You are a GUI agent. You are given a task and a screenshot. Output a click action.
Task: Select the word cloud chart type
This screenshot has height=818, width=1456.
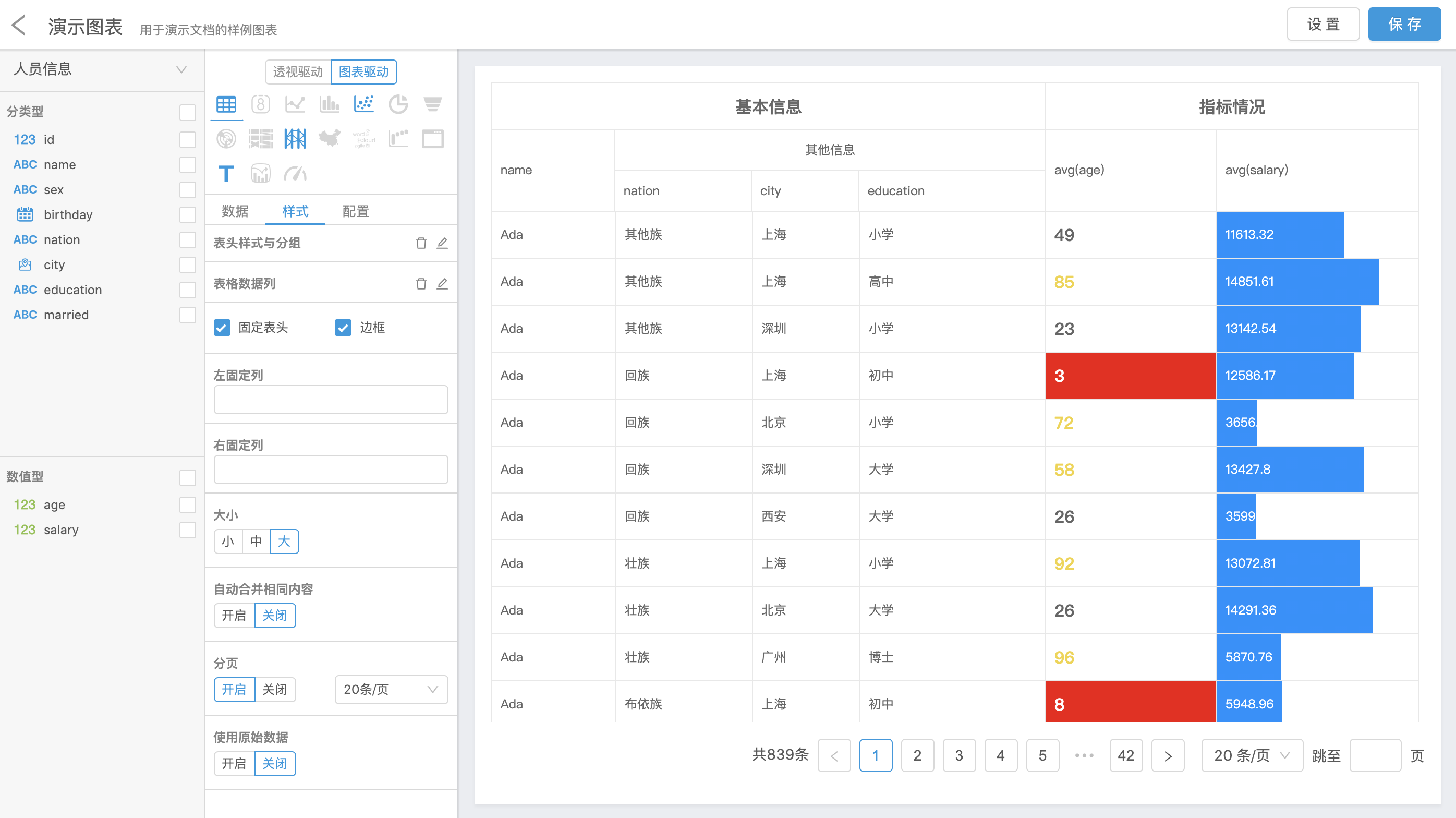[363, 138]
